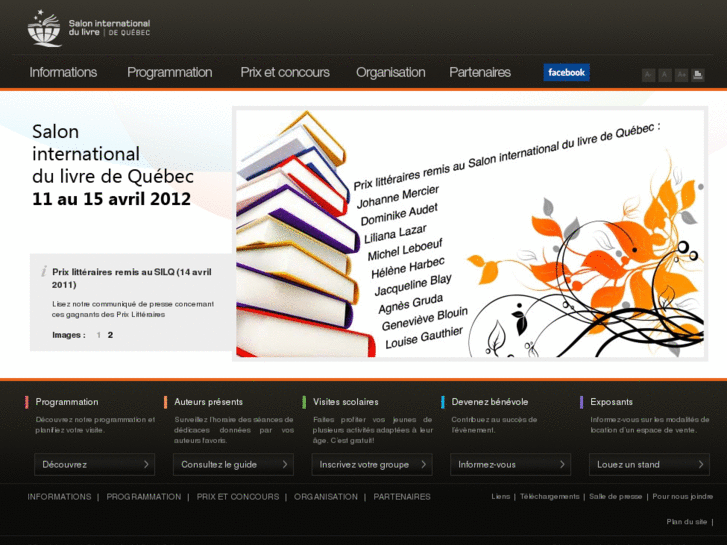Open the Pour nous joindre link
This screenshot has height=545, width=727.
tap(682, 496)
